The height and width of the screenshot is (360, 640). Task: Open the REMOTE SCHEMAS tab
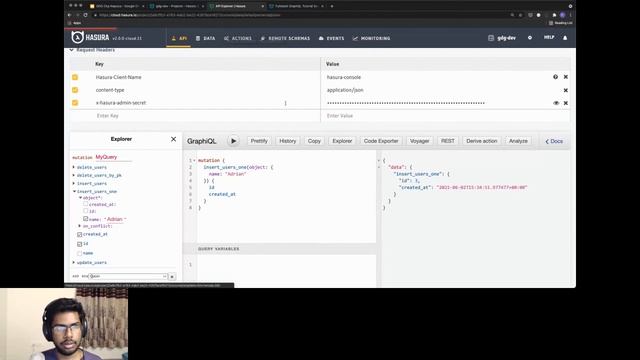[285, 38]
